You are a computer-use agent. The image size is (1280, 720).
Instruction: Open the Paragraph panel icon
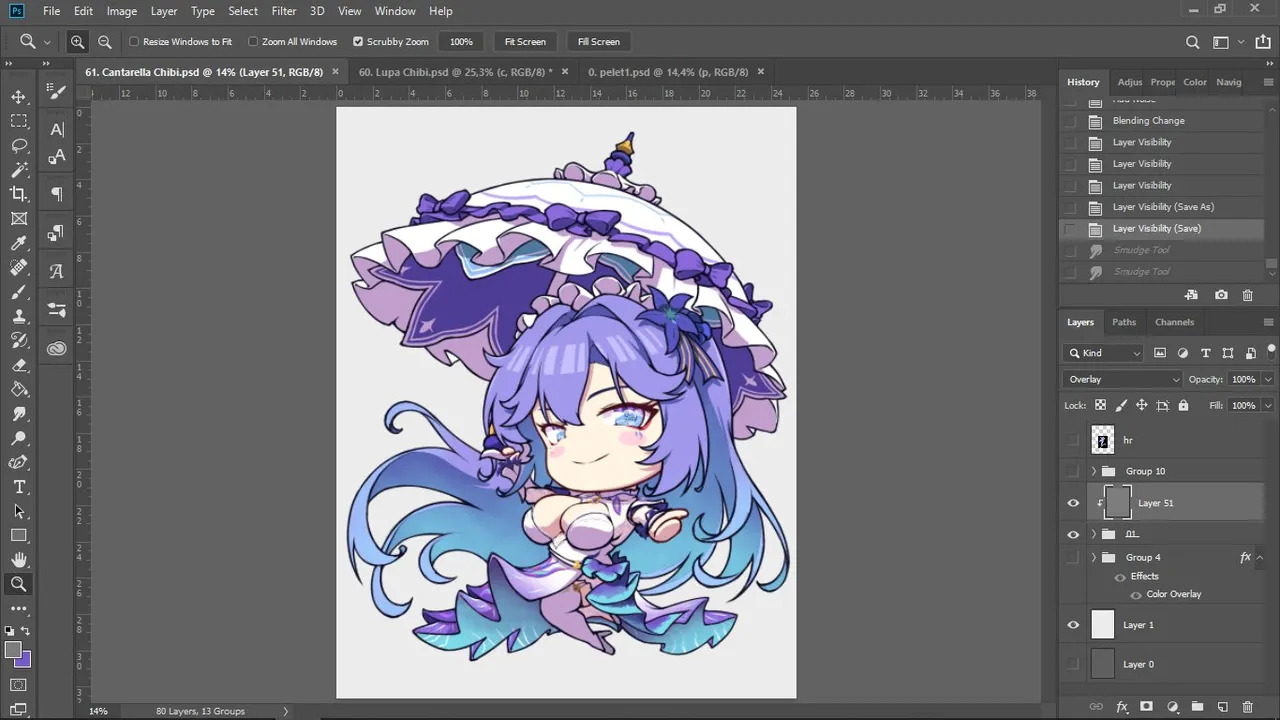(x=57, y=194)
